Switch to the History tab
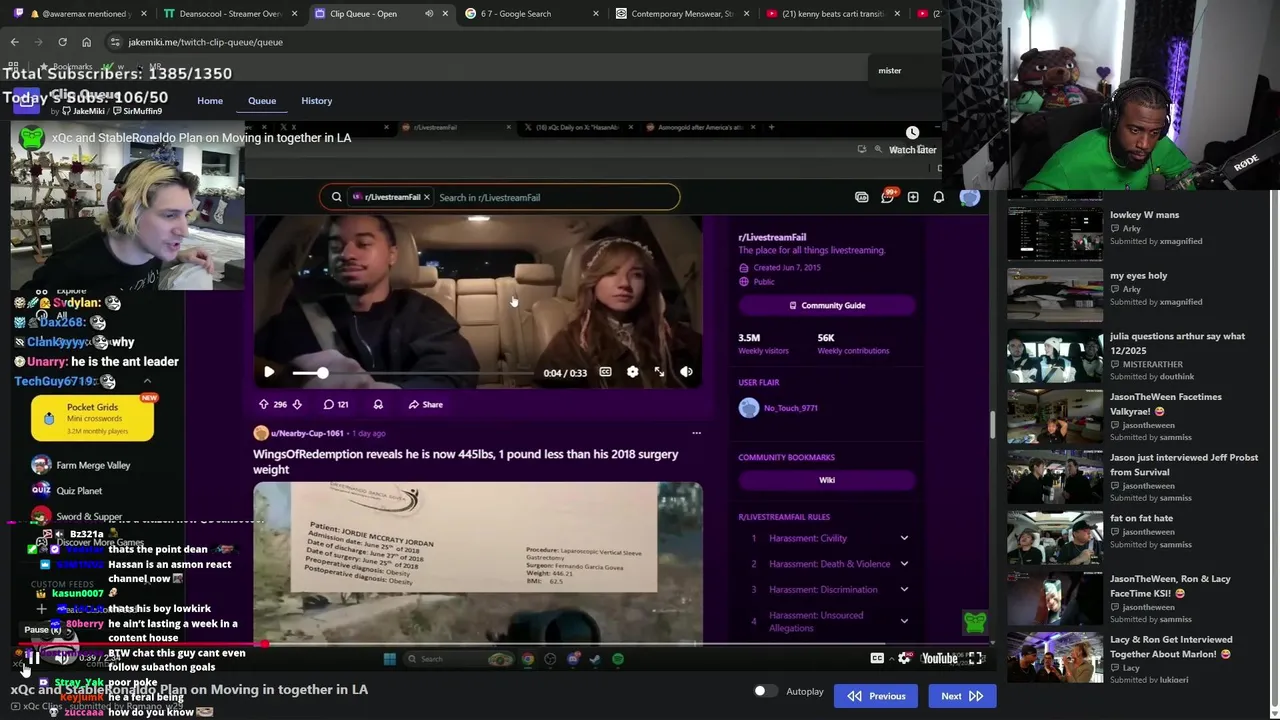Screen dimensions: 1280x720 (x=316, y=101)
